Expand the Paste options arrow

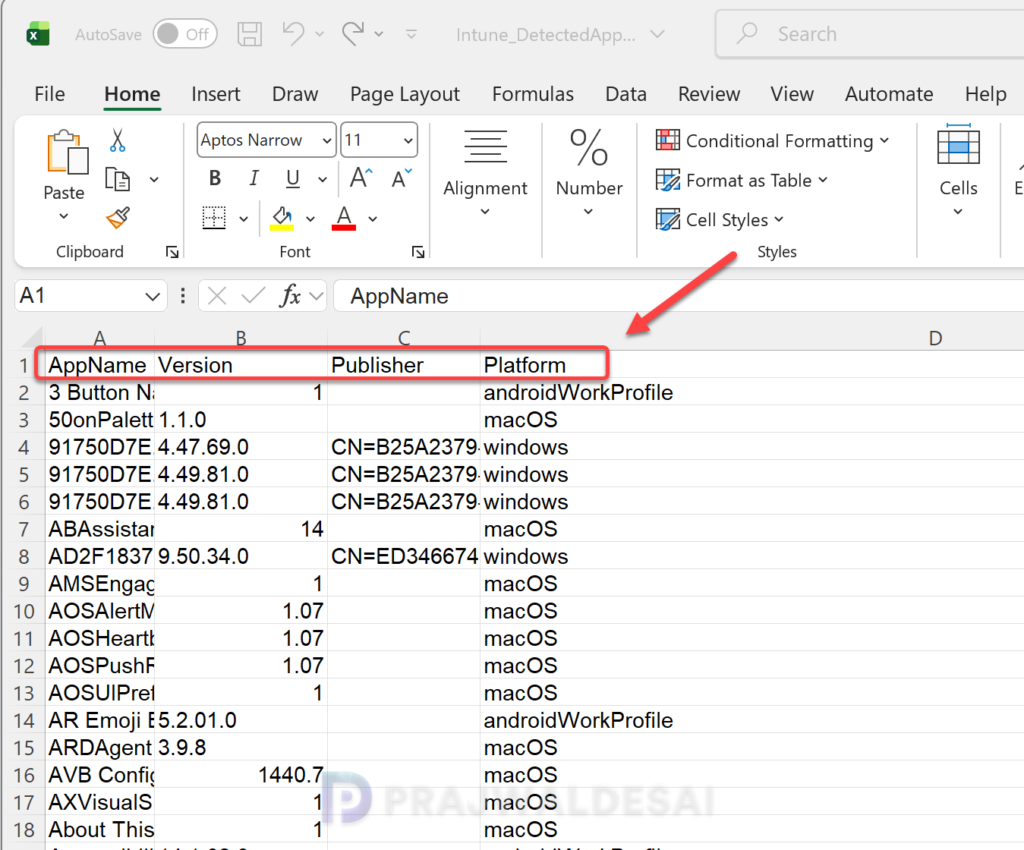[x=63, y=216]
